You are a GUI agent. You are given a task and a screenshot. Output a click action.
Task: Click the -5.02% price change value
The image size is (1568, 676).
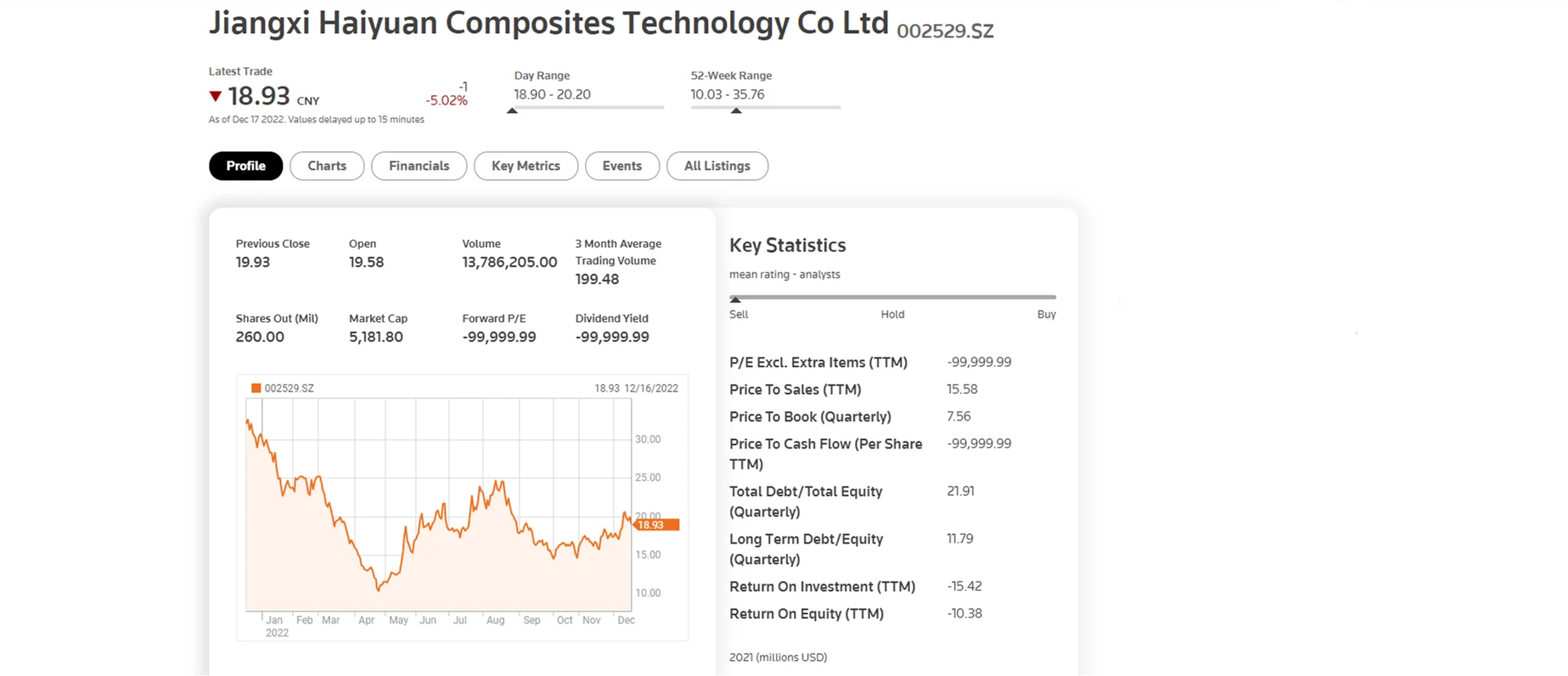[x=447, y=100]
